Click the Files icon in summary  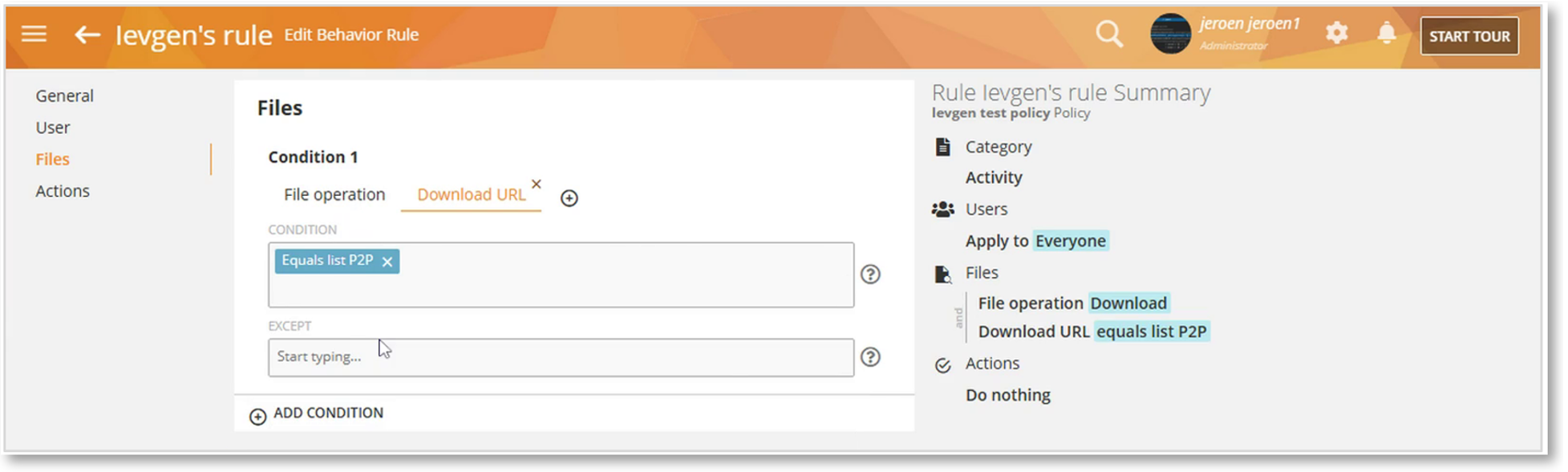943,274
